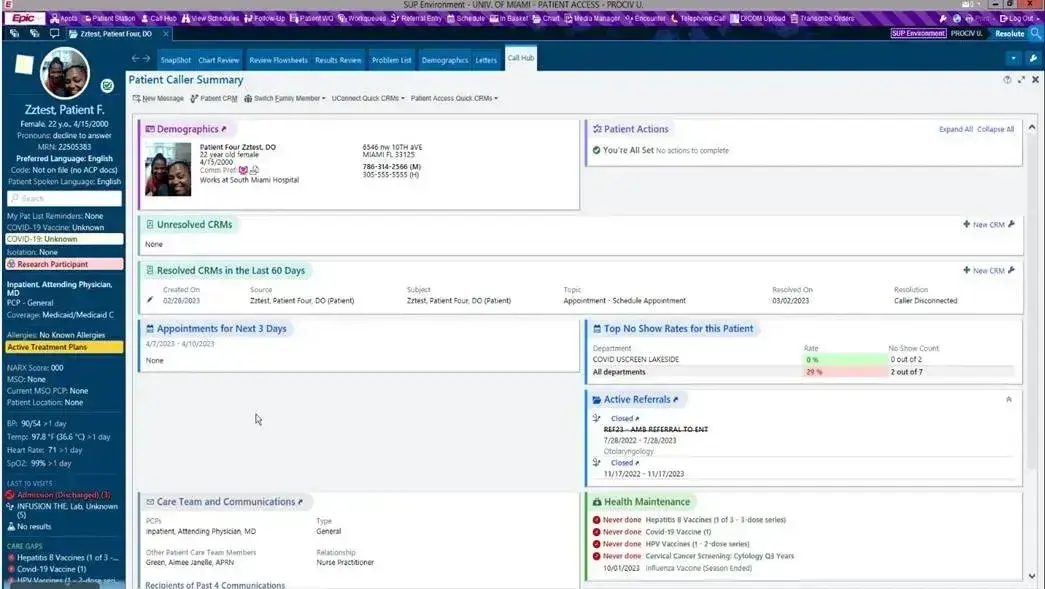Image resolution: width=1045 pixels, height=589 pixels.
Task: Click the Resolute button
Action: [x=1009, y=33]
